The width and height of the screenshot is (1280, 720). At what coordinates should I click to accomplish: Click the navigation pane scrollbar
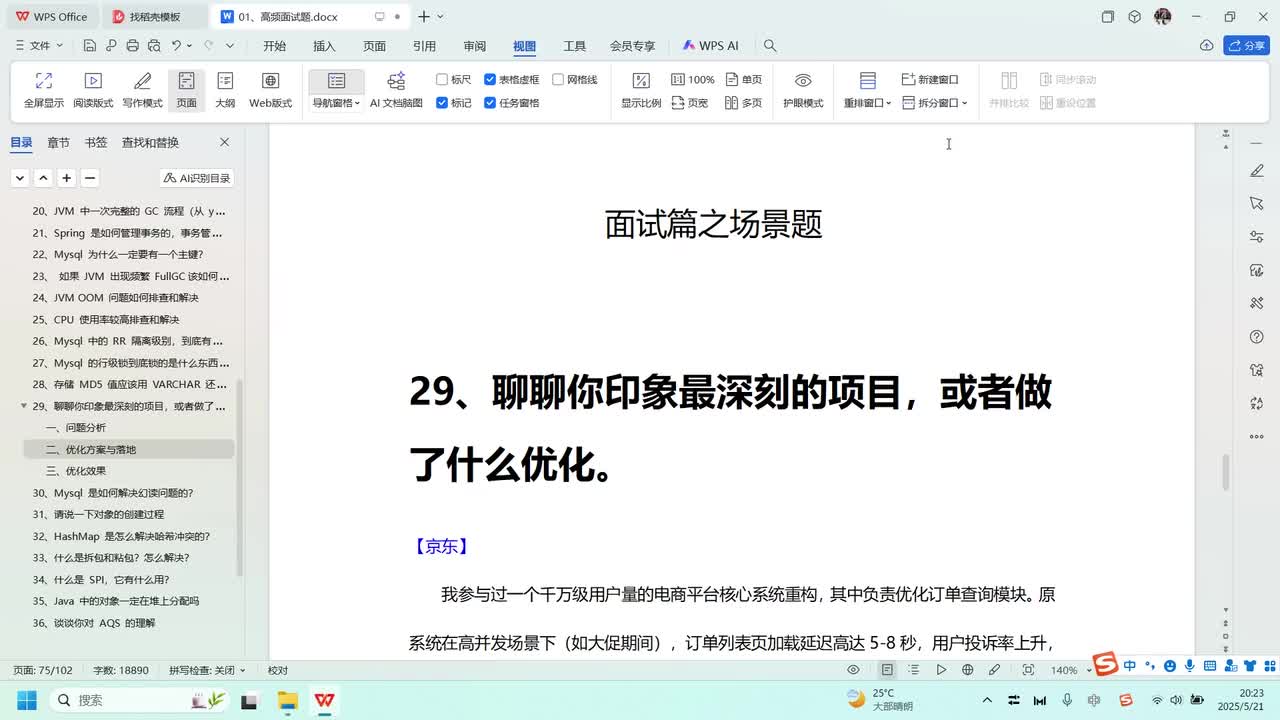[239, 477]
